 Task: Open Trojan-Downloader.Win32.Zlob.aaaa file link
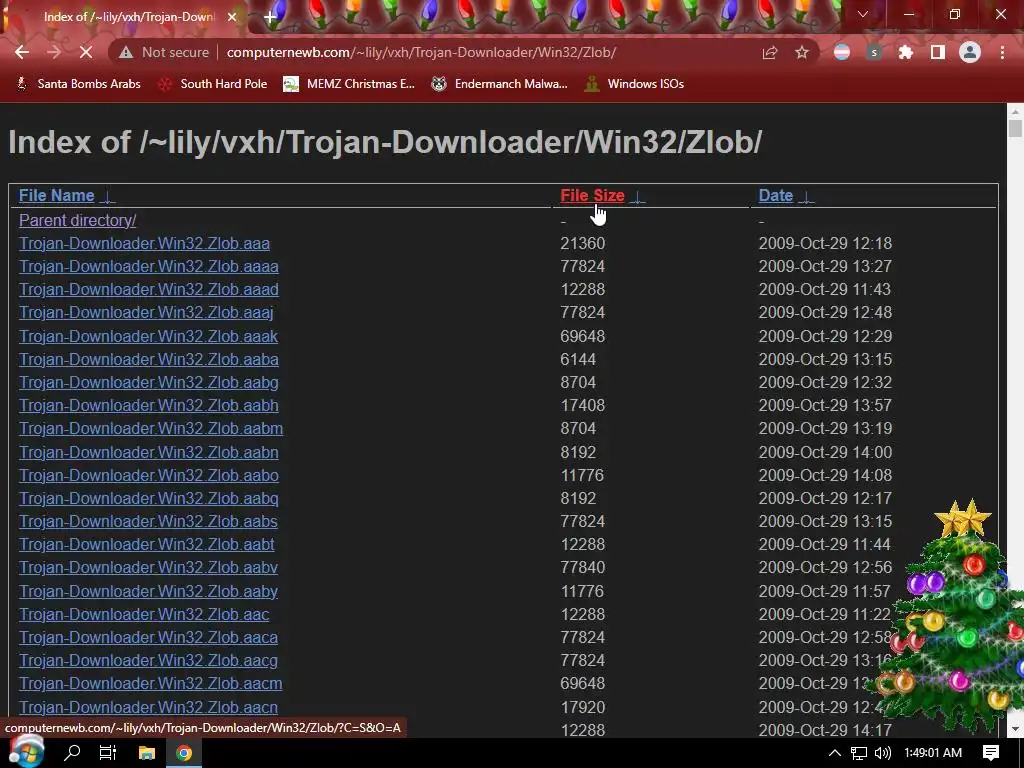149,266
